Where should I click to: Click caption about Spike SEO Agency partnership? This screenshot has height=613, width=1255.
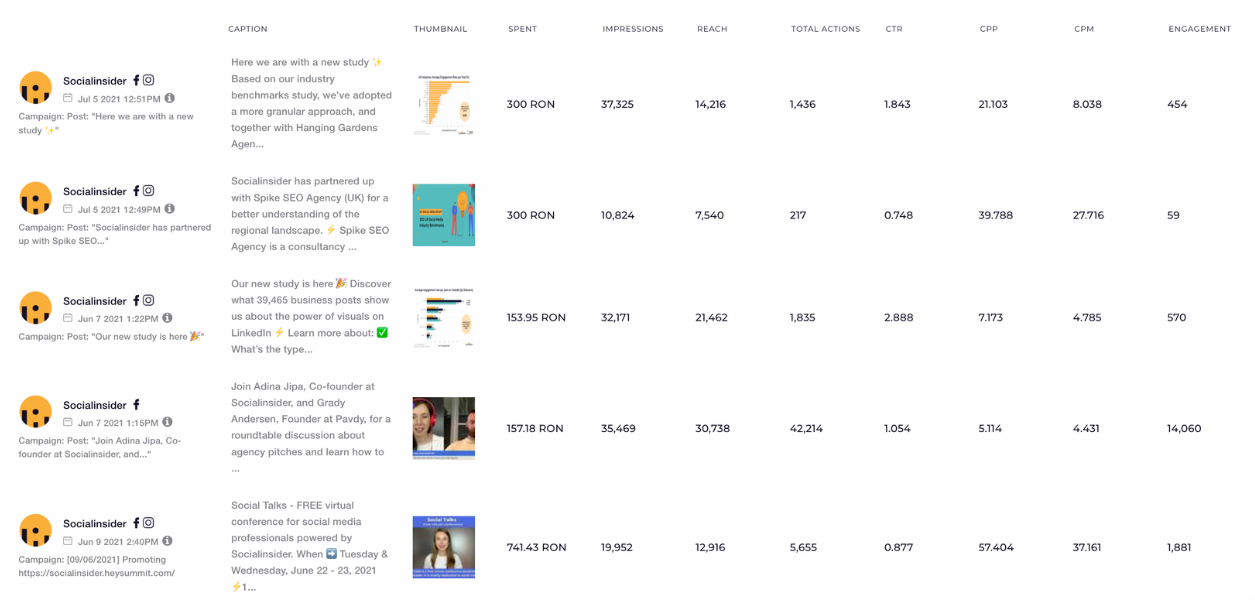tap(311, 214)
